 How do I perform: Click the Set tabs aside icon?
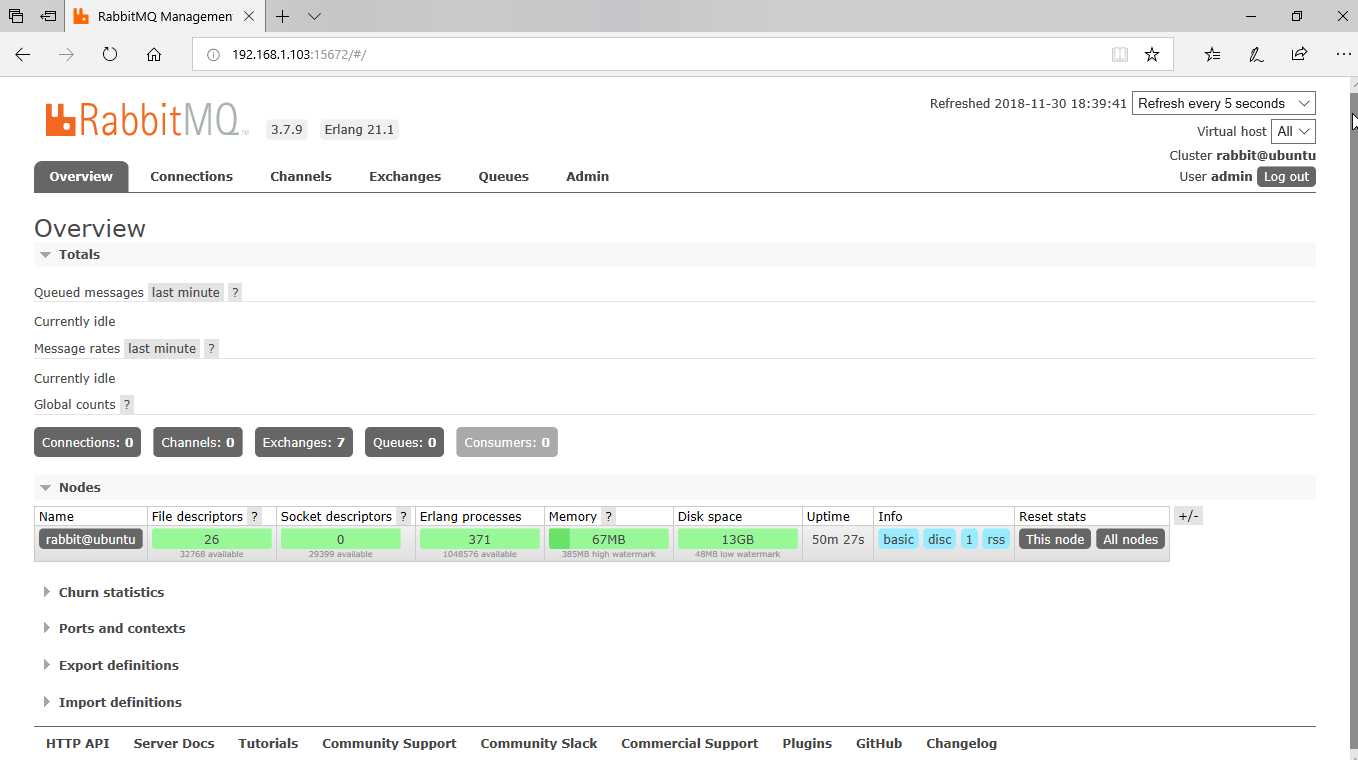coord(48,17)
